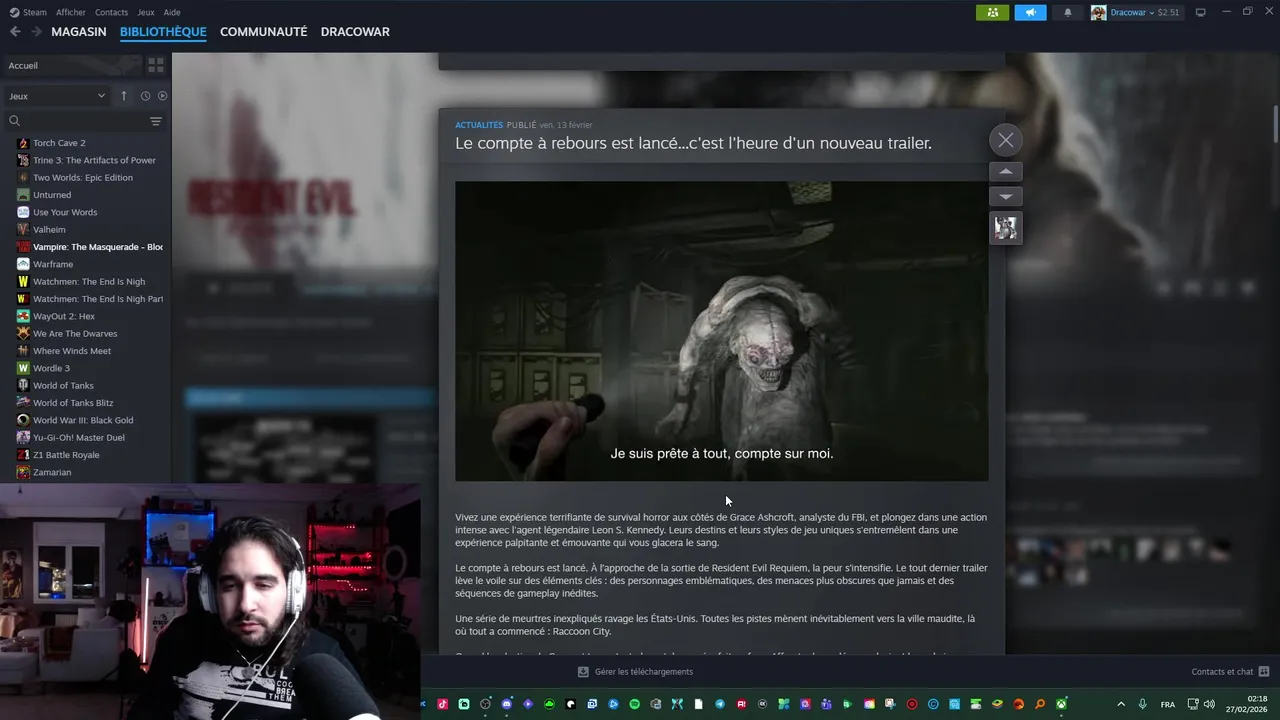1280x720 pixels.
Task: Switch to collections grid view icon
Action: pos(156,65)
